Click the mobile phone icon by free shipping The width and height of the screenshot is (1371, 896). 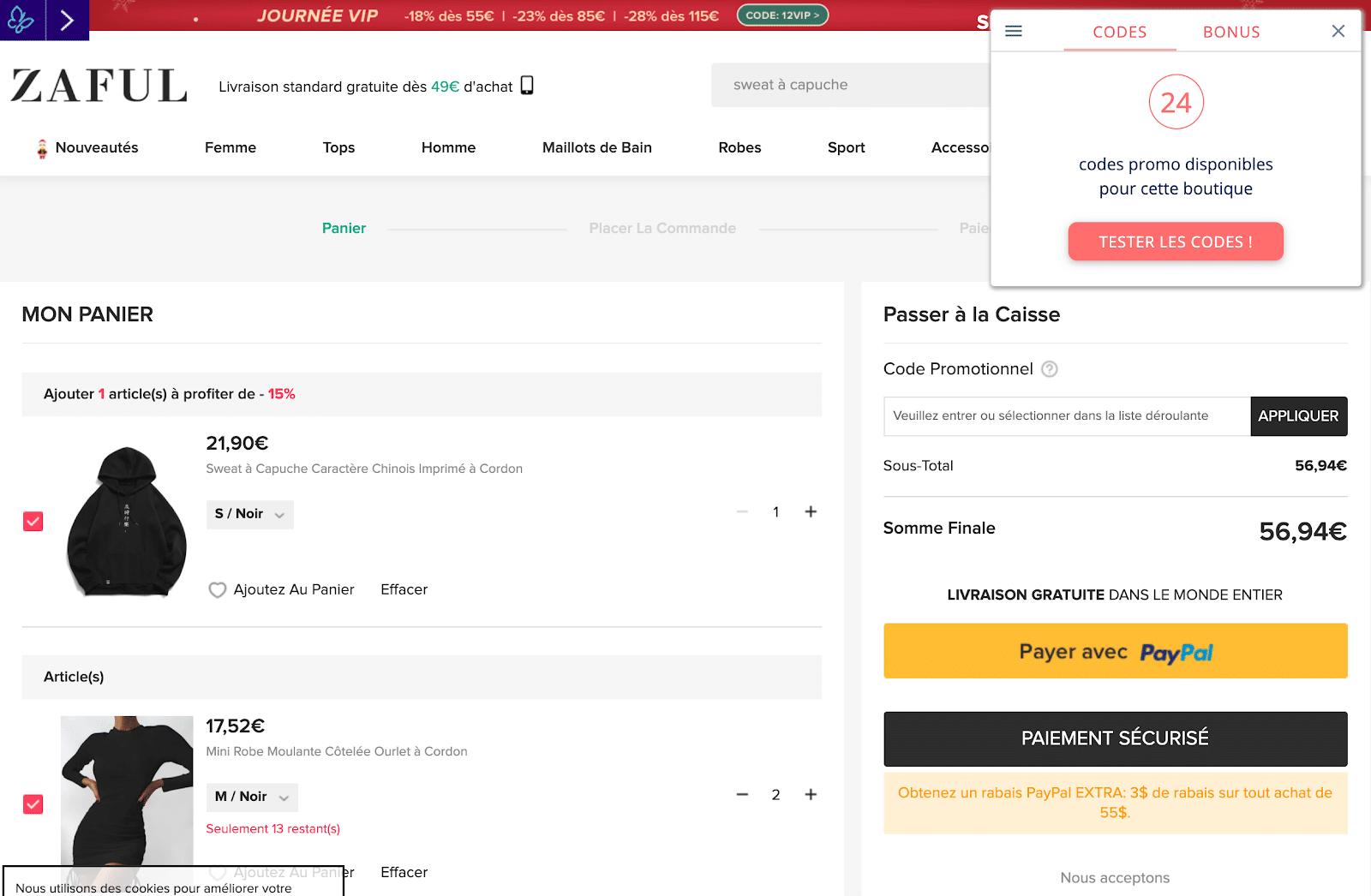pos(527,85)
